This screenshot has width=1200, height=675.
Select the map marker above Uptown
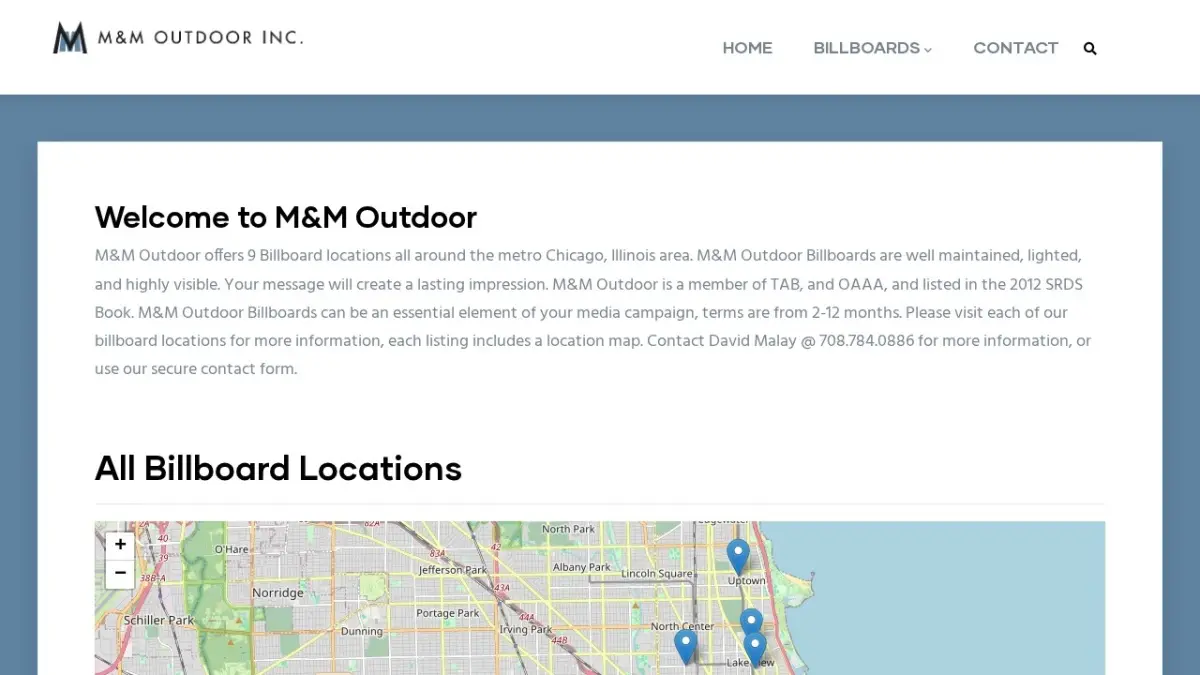pyautogui.click(x=738, y=557)
